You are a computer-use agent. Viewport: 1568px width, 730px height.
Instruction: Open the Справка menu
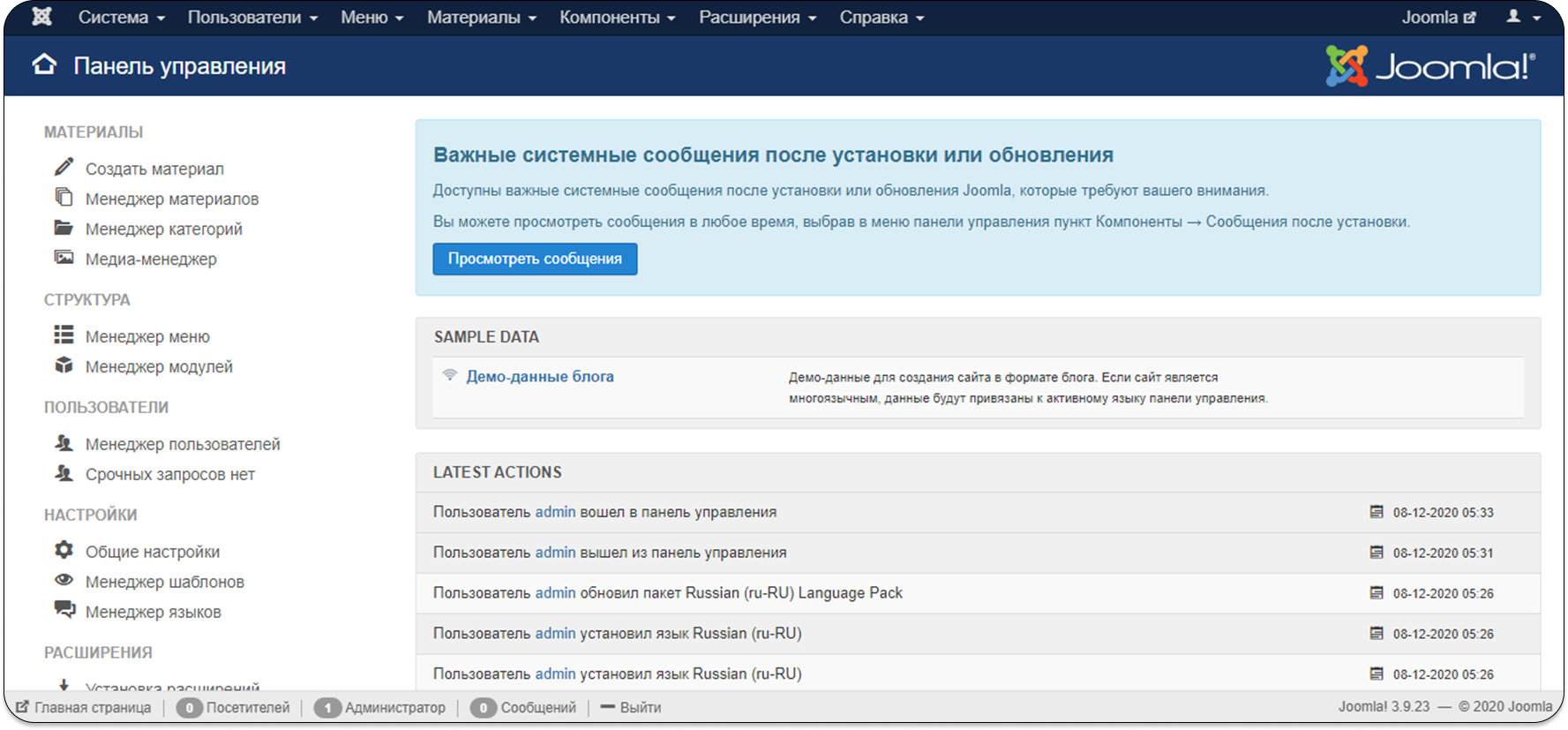pos(881,17)
